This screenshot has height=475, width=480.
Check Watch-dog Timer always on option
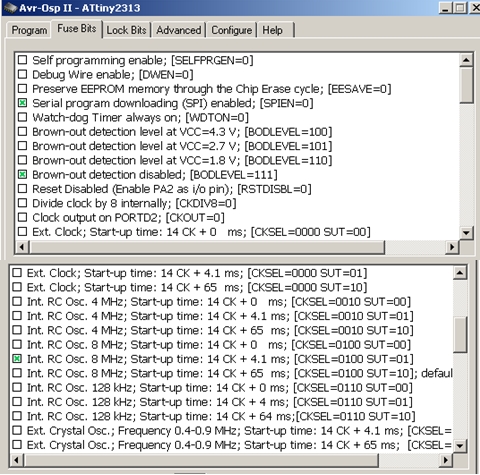coord(22,117)
